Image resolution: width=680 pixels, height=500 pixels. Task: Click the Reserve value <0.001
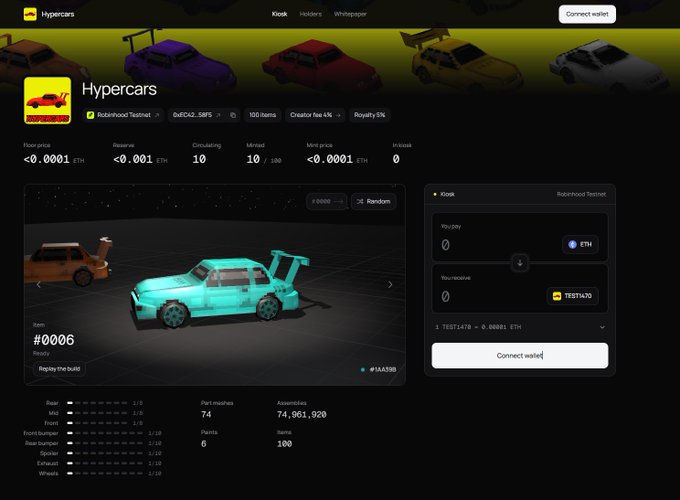click(133, 159)
